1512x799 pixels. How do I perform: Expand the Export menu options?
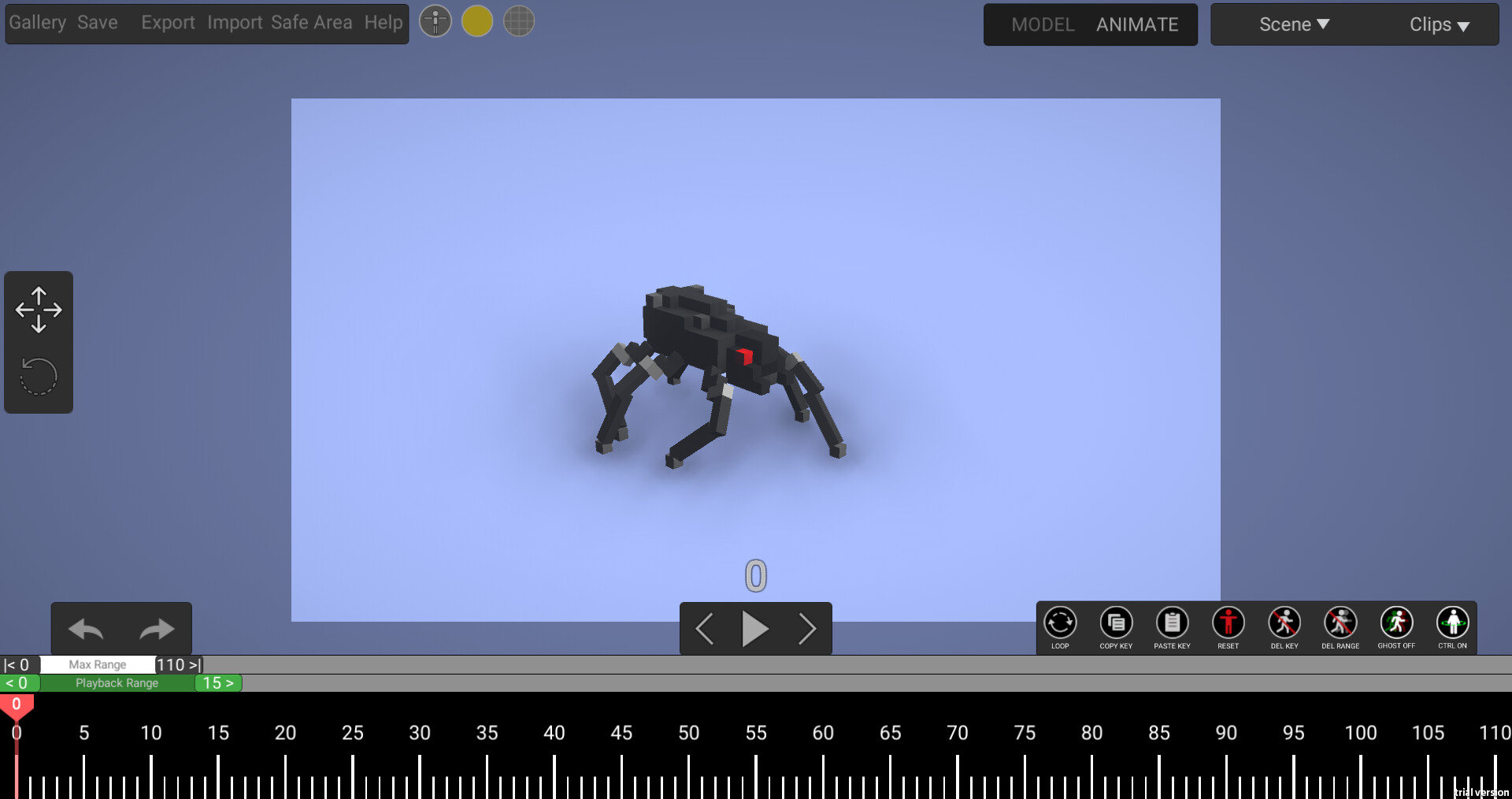tap(167, 22)
